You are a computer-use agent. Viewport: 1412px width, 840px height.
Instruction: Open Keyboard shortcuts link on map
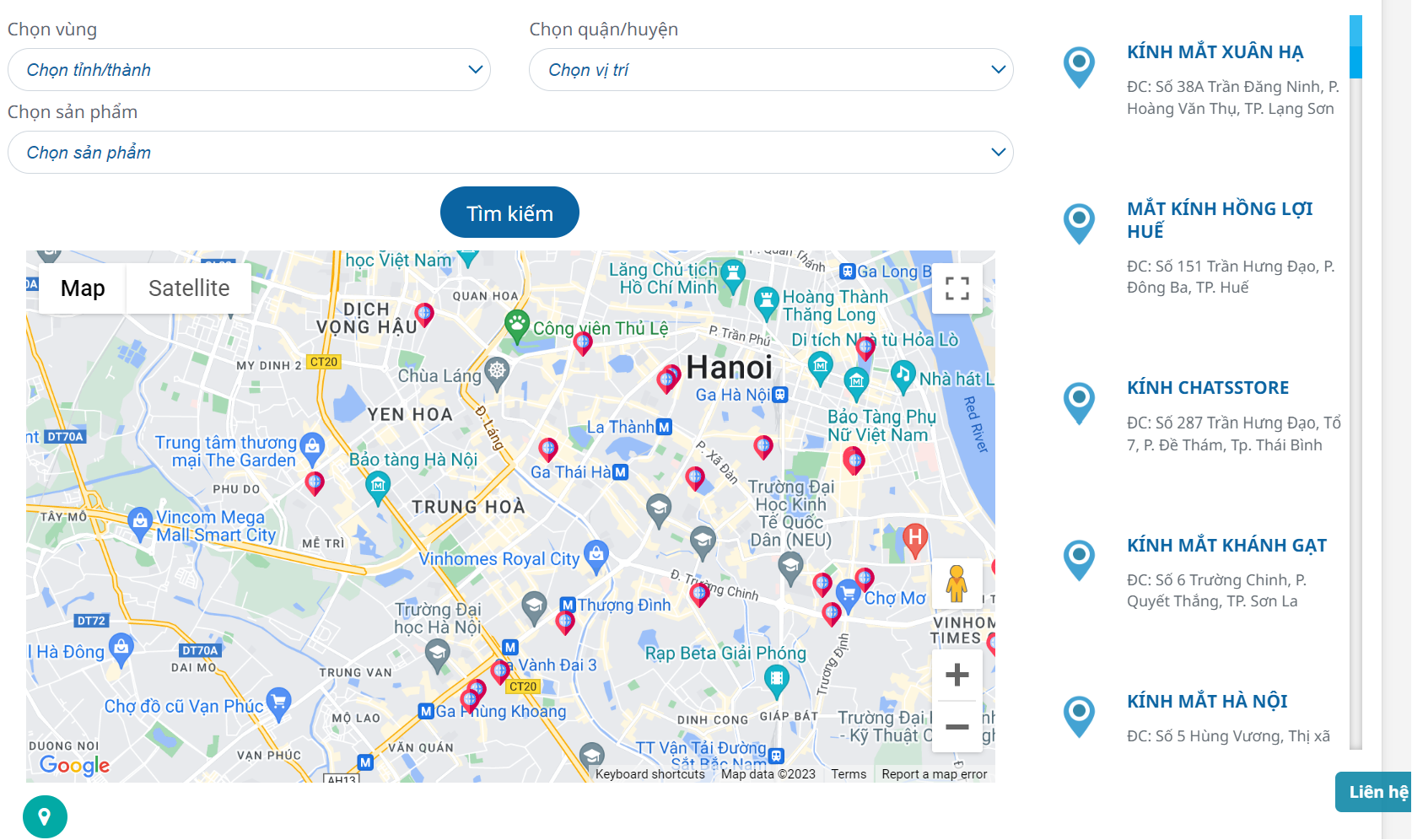649,774
